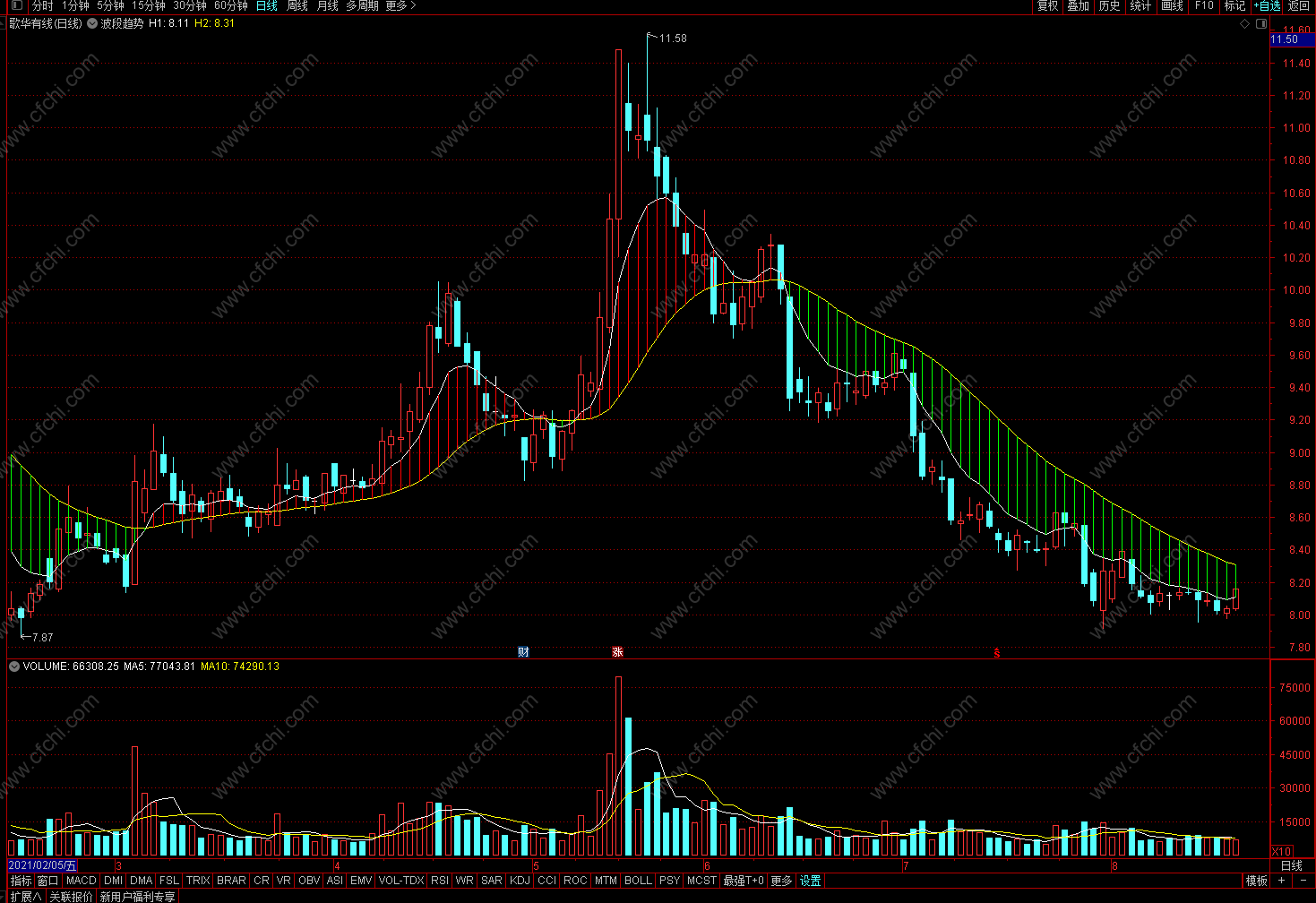
Task: Click the X10 volume scale label
Action: click(1282, 852)
